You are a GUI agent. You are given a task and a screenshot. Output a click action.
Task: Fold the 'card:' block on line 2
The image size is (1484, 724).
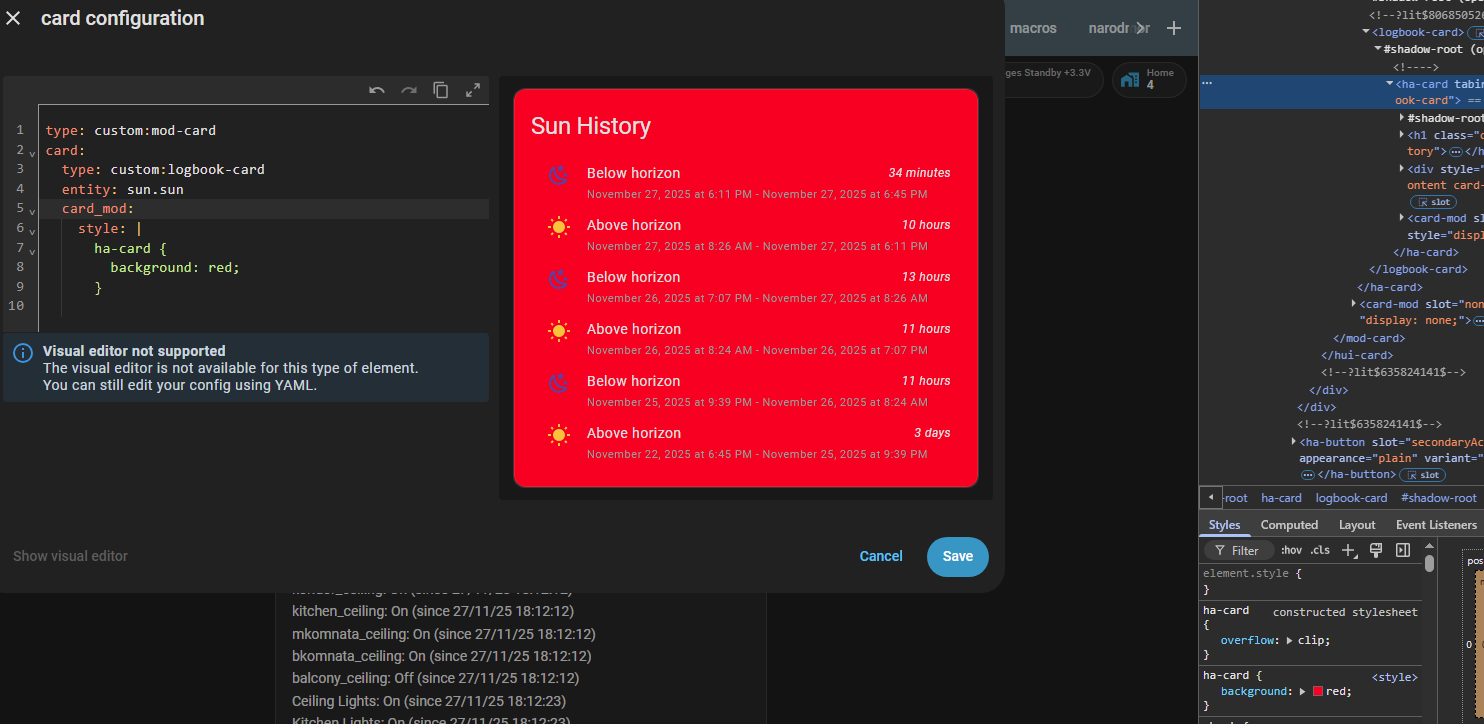pos(32,152)
